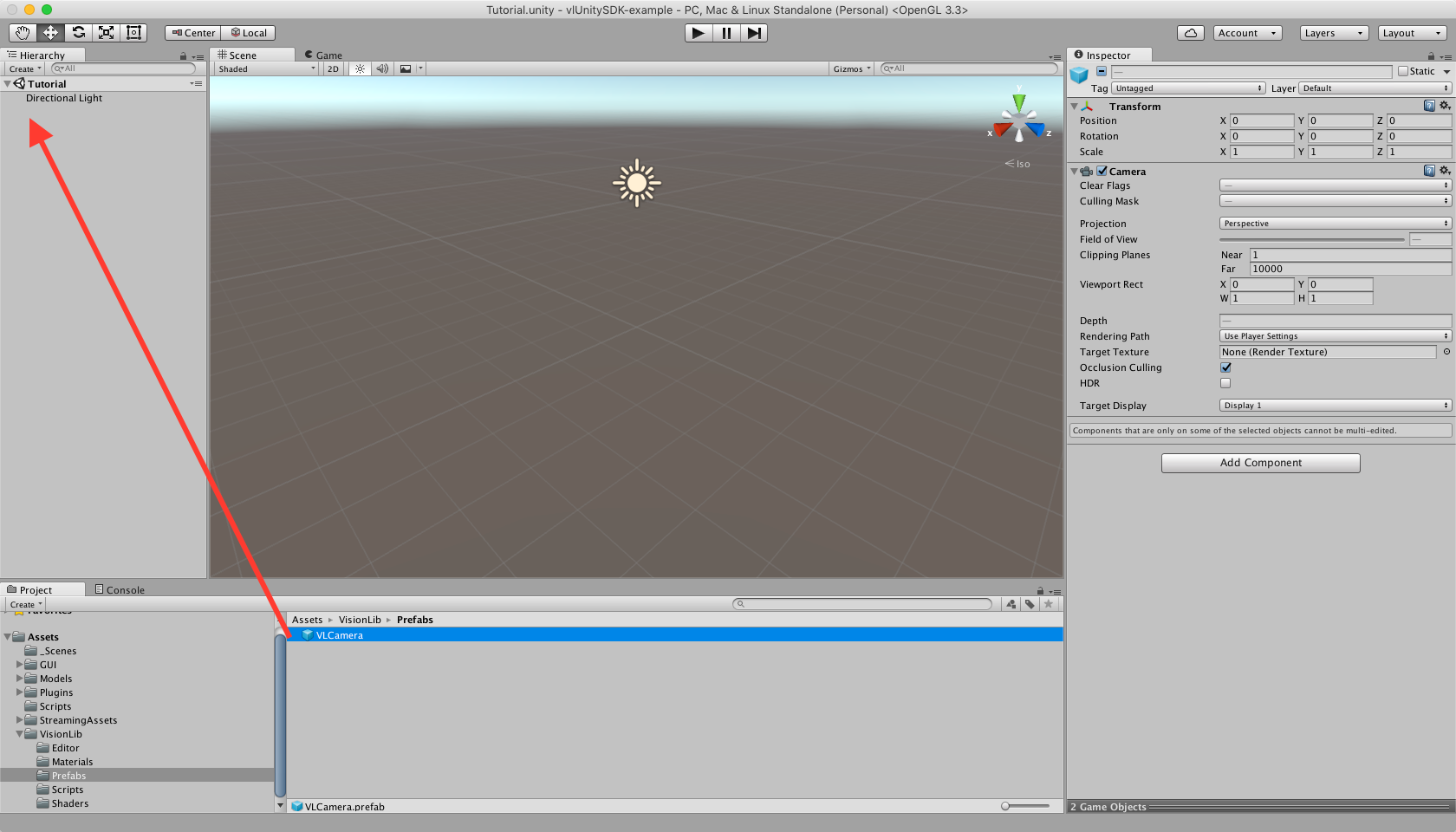Toggle the Static checkbox
Viewport: 1456px width, 832px height.
(x=1403, y=72)
